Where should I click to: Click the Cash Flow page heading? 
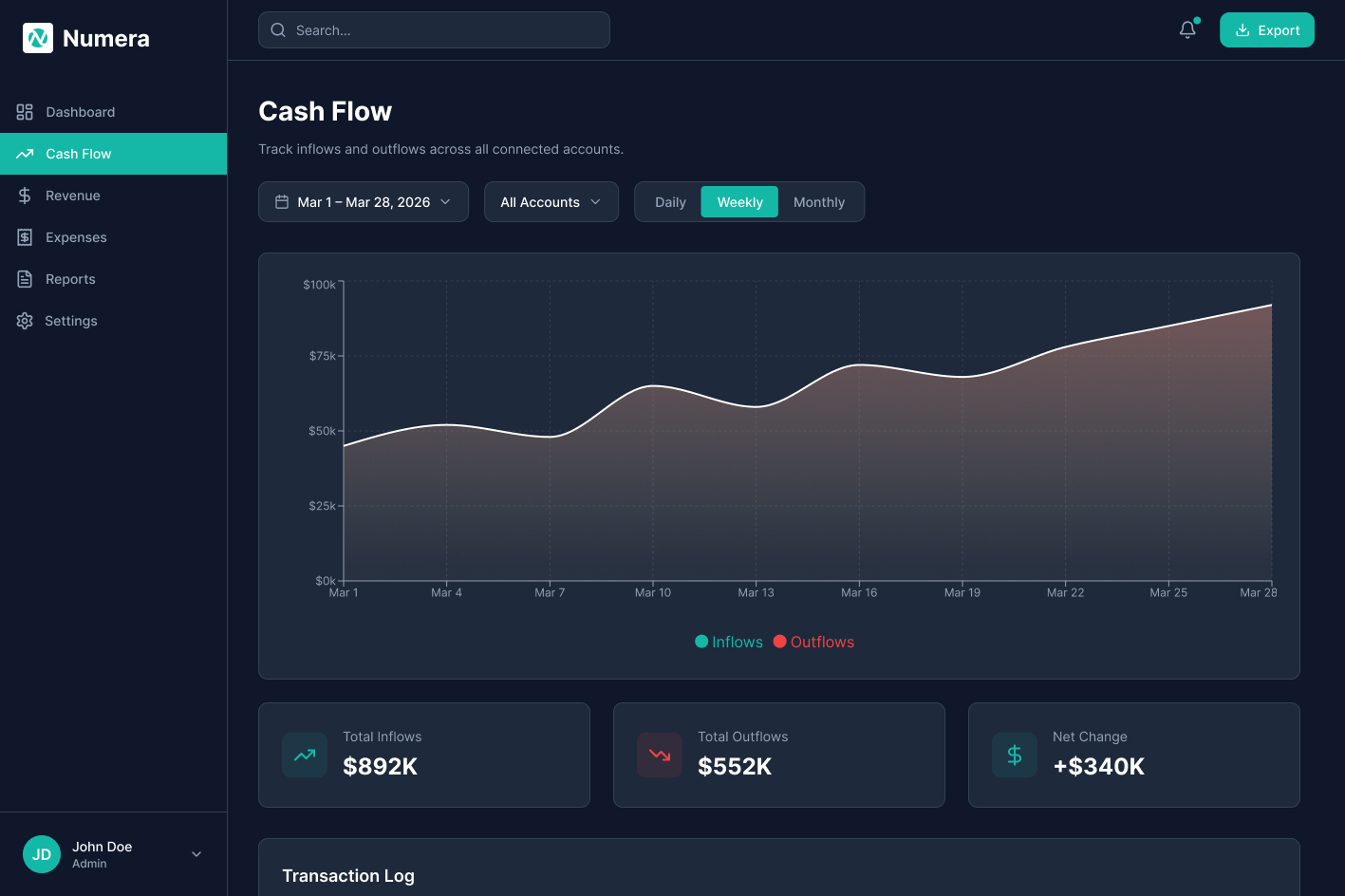[x=326, y=111]
